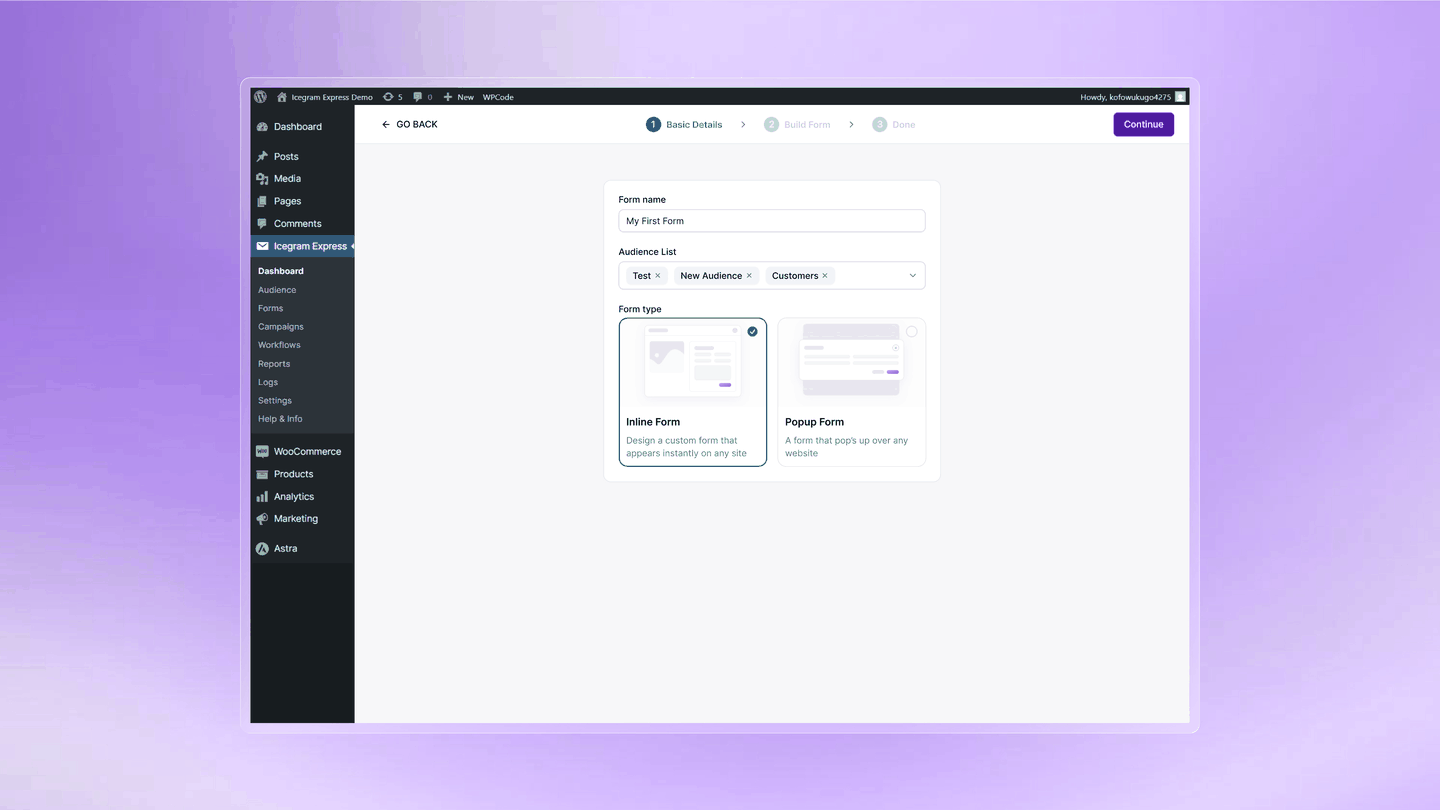The image size is (1440, 810).
Task: Click the WooCommerce icon in sidebar
Action: 262,451
